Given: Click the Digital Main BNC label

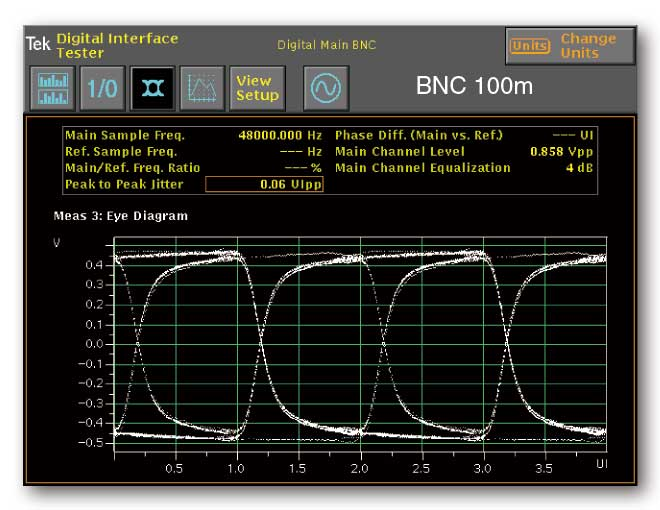Looking at the screenshot, I should [326, 45].
